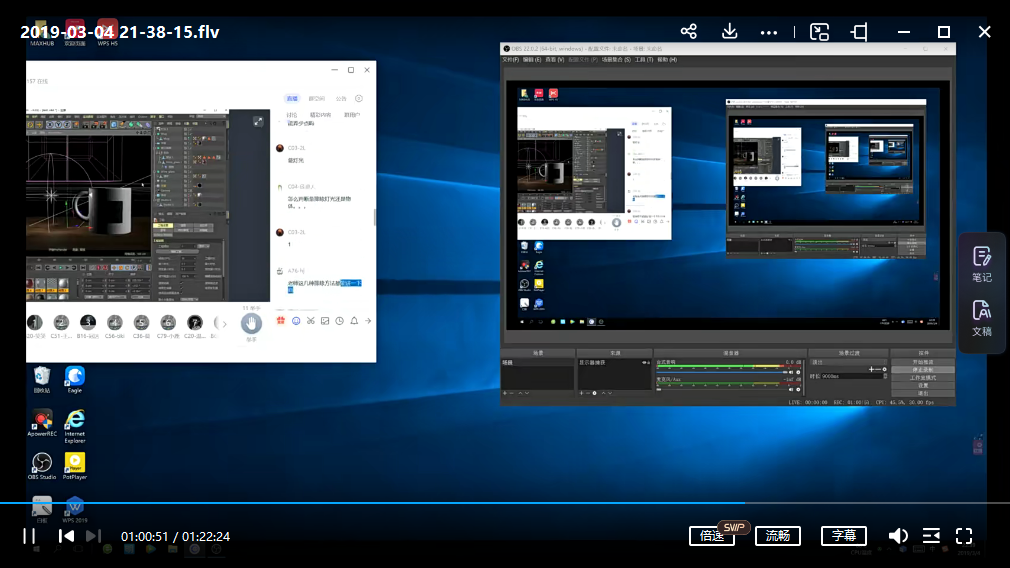The height and width of the screenshot is (568, 1010).
Task: Click the scissors screenshot icon in chat
Action: (310, 321)
